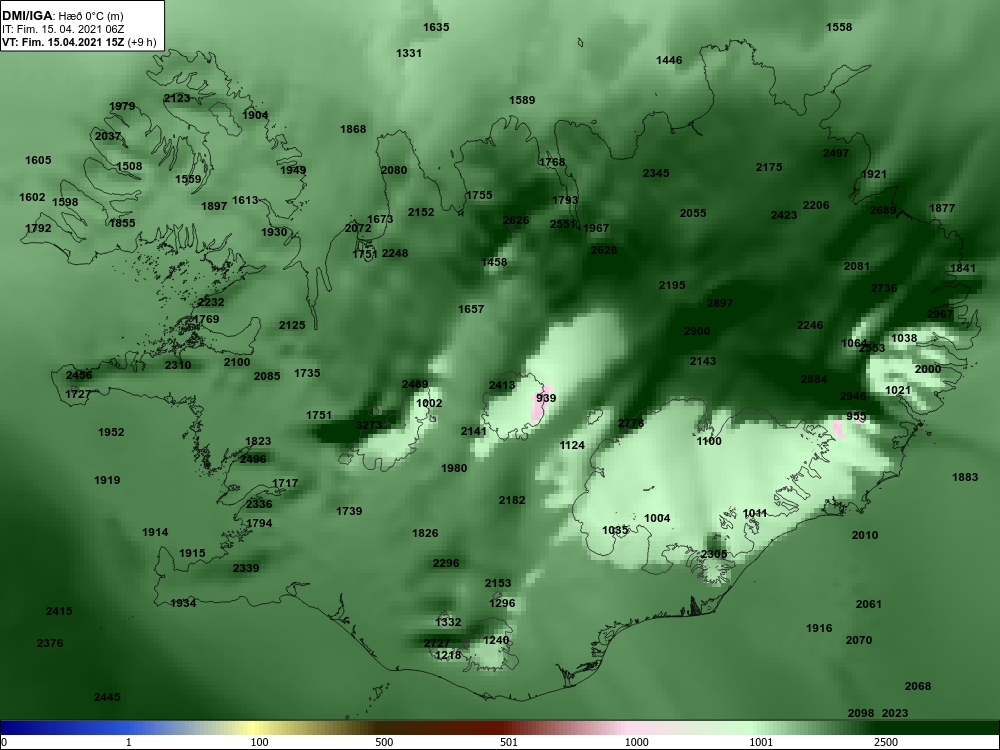Screen dimensions: 1000x750
Task: Click the color scale bar legend
Action: point(500,728)
